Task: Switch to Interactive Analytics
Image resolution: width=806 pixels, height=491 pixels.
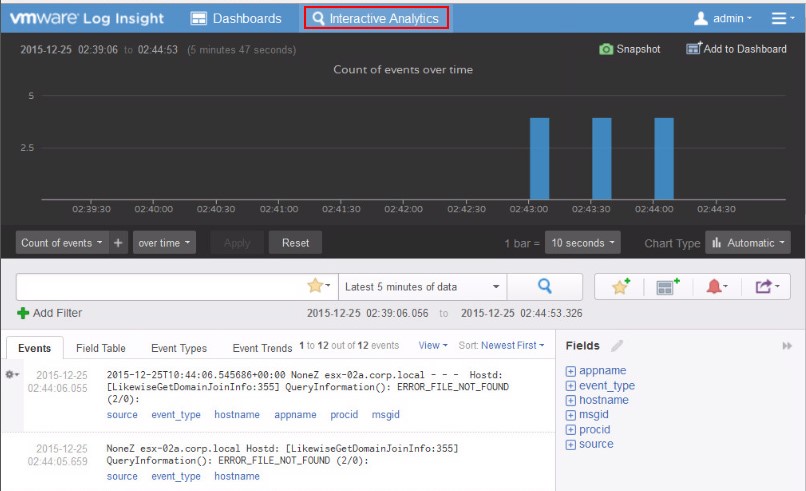Action: (x=376, y=18)
